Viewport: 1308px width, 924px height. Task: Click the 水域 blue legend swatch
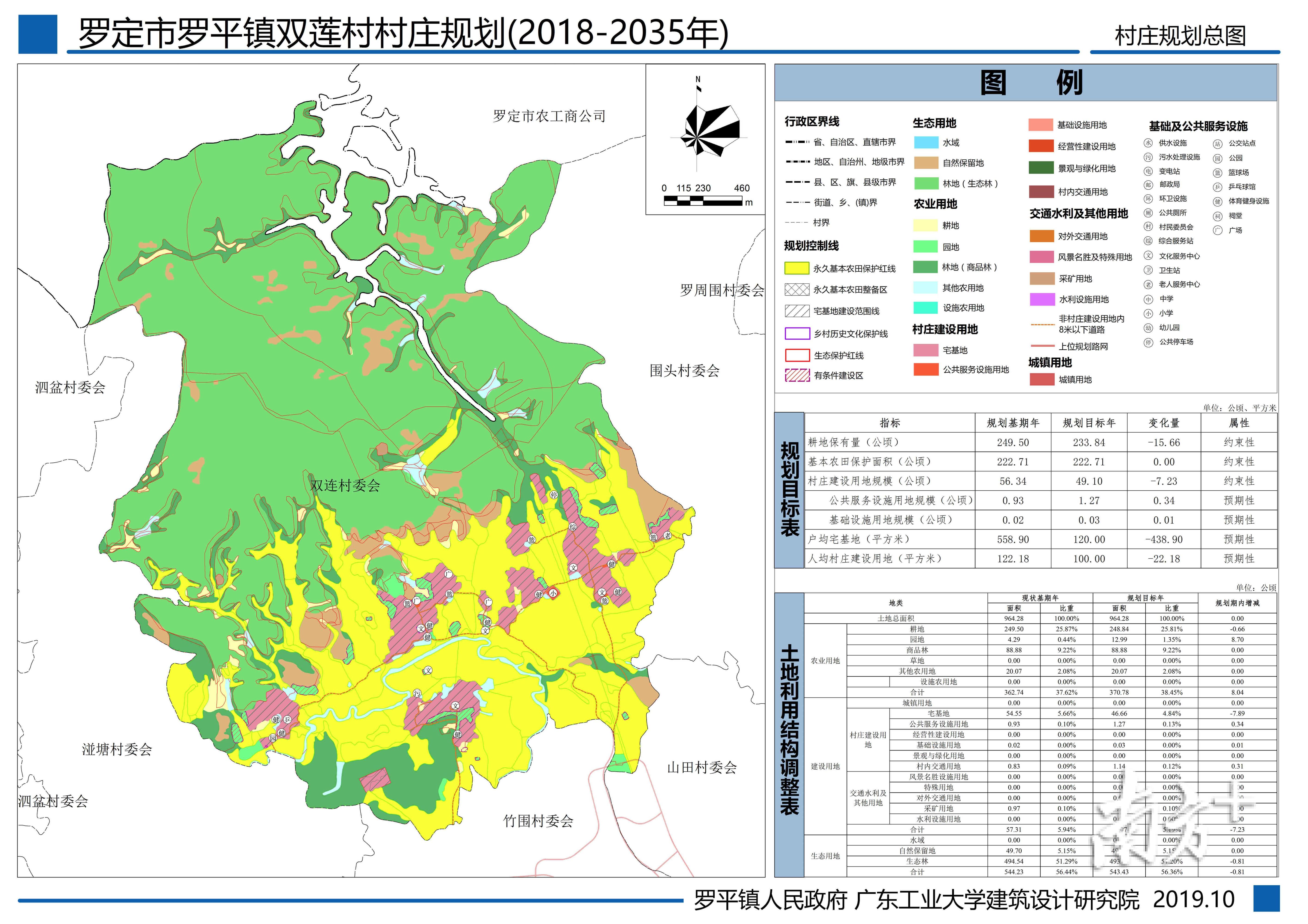click(x=926, y=143)
